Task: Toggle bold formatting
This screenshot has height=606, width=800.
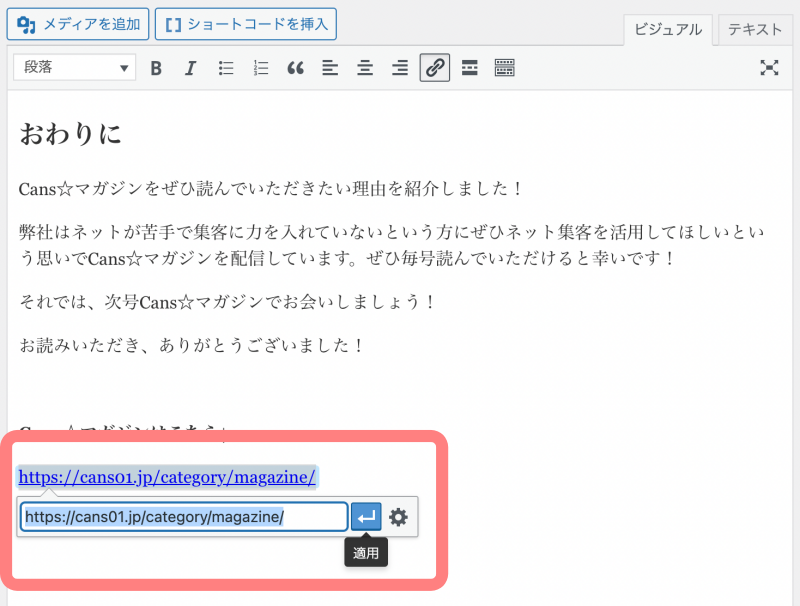Action: click(x=156, y=68)
